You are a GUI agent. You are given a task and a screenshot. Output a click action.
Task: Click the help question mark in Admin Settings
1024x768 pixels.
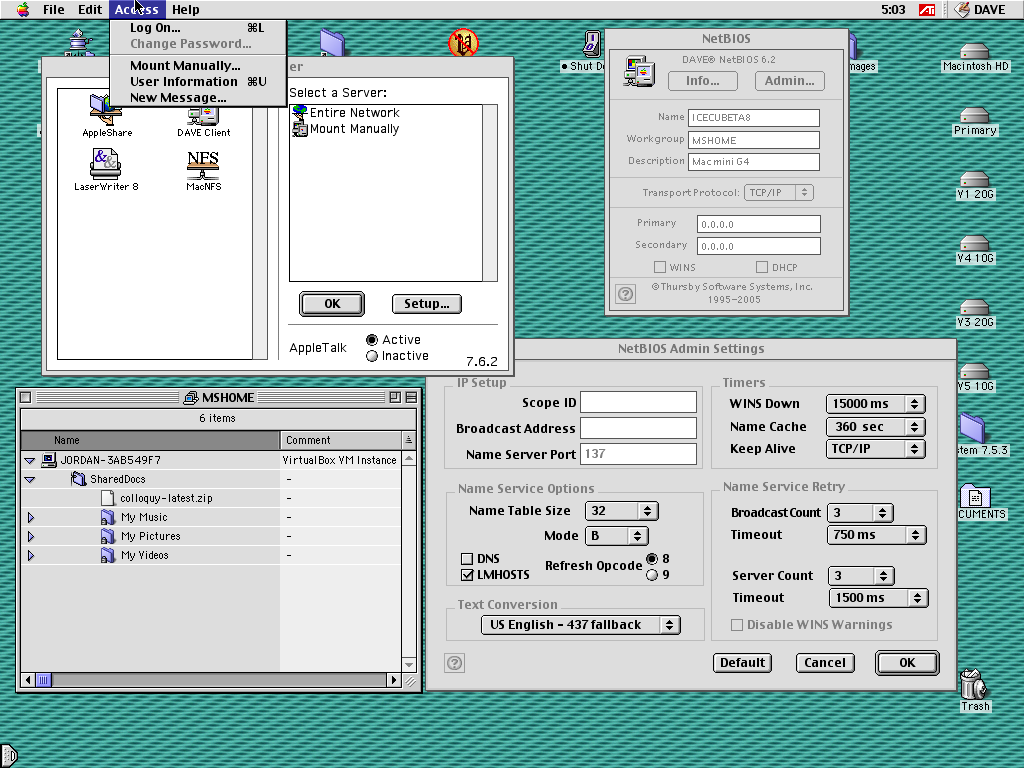pyautogui.click(x=455, y=662)
